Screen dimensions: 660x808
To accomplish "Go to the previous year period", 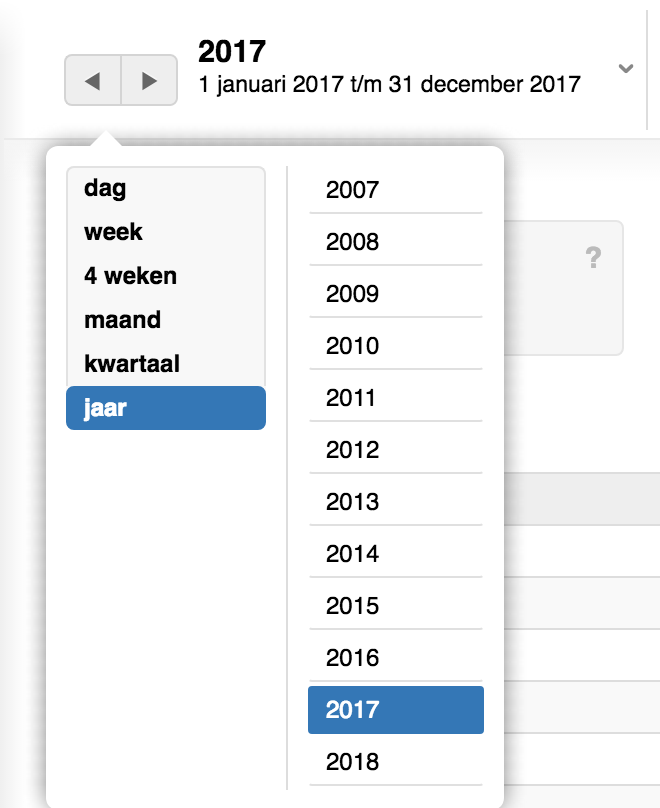I will (93, 81).
